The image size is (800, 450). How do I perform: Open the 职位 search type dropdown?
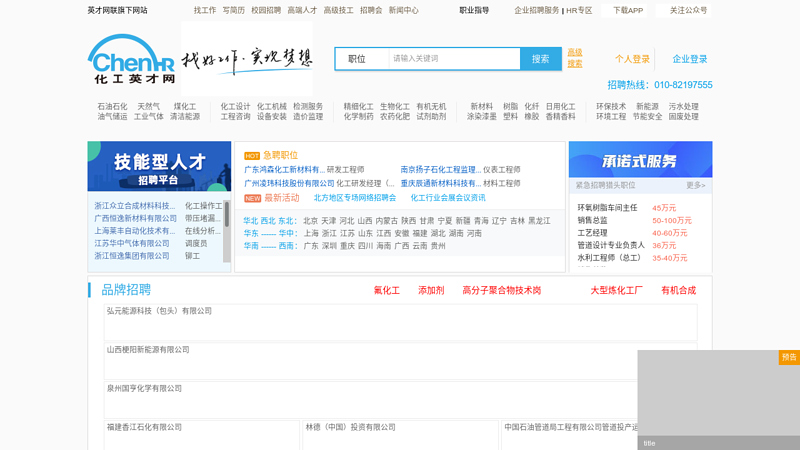[x=362, y=59]
